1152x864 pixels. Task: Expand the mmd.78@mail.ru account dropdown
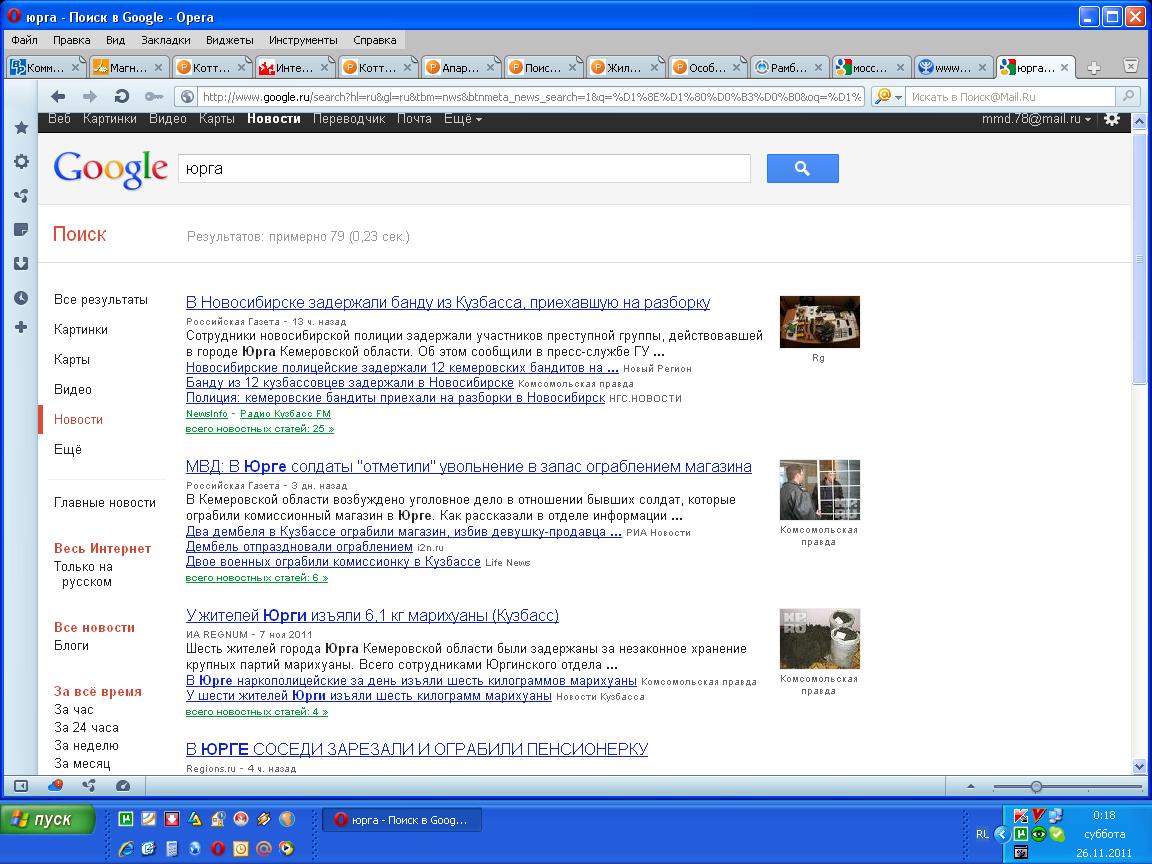coord(1039,119)
